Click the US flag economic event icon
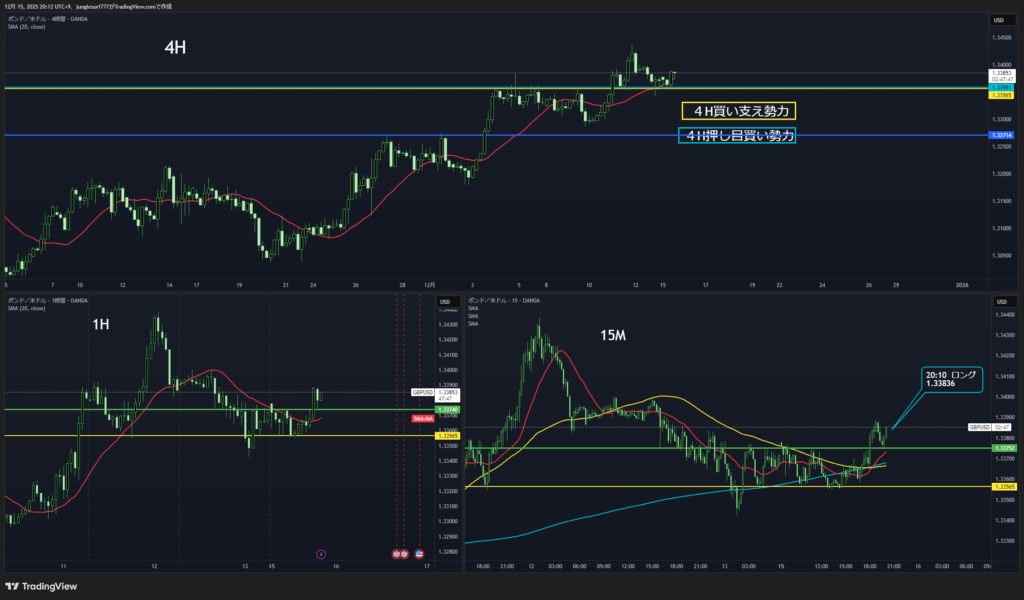This screenshot has width=1024, height=600. click(x=417, y=552)
